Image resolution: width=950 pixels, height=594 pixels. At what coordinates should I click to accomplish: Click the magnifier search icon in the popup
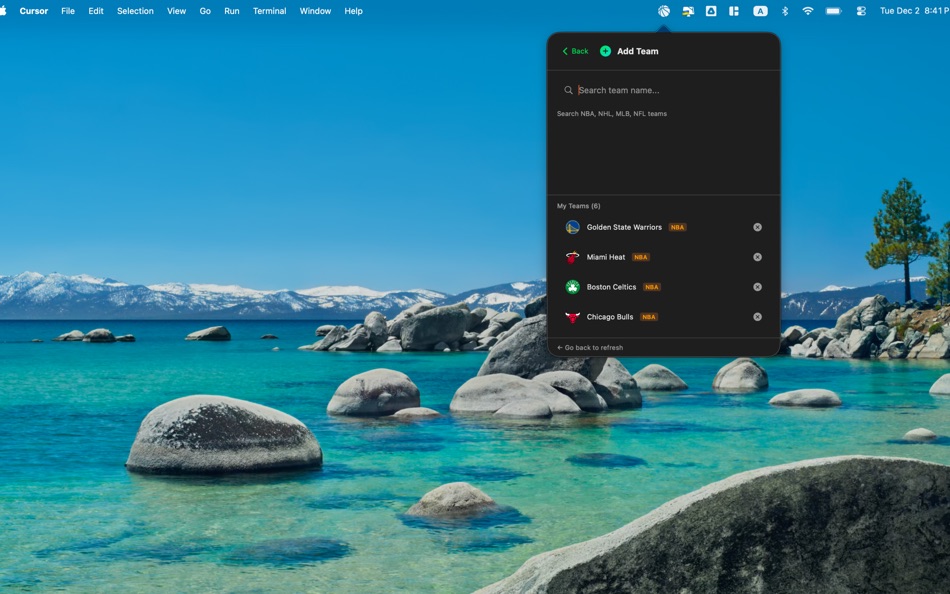pos(568,90)
